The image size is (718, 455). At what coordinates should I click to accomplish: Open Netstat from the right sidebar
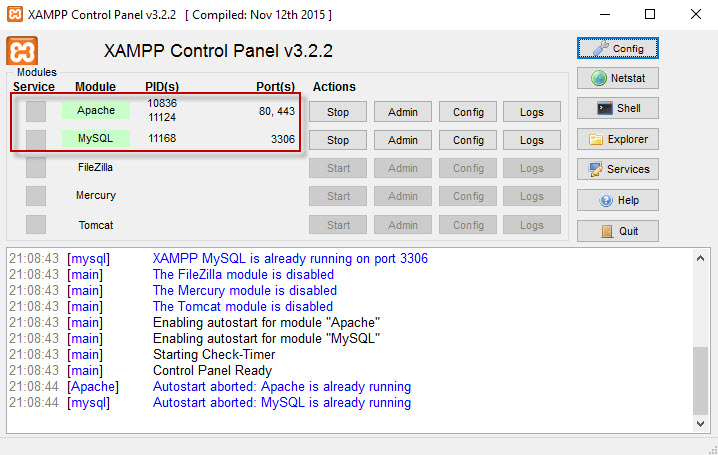617,78
